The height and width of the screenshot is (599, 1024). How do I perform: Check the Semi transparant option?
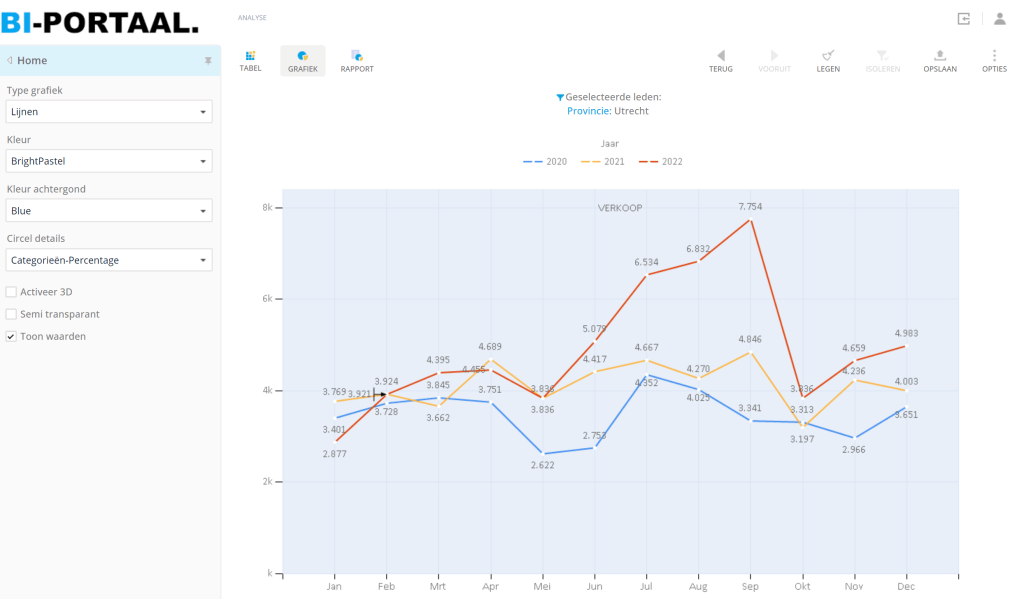[11, 314]
